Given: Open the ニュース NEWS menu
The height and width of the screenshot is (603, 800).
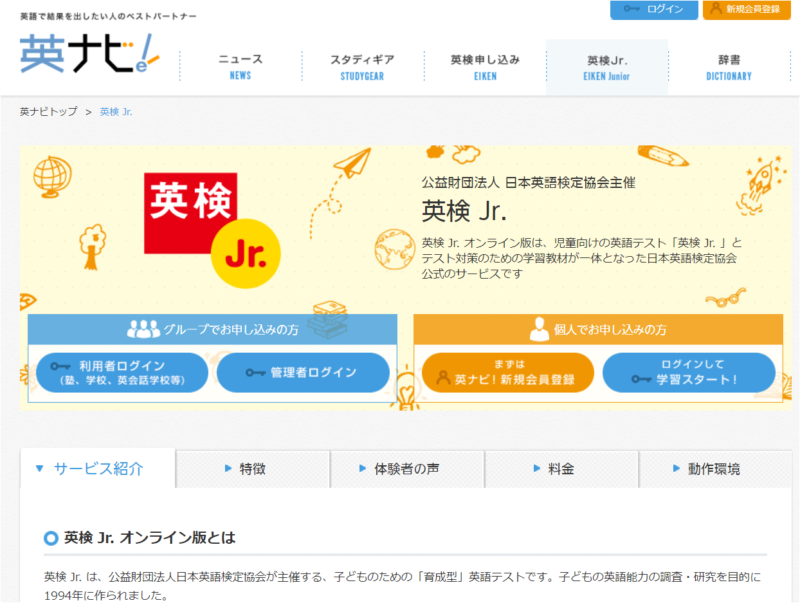Looking at the screenshot, I should [240, 67].
